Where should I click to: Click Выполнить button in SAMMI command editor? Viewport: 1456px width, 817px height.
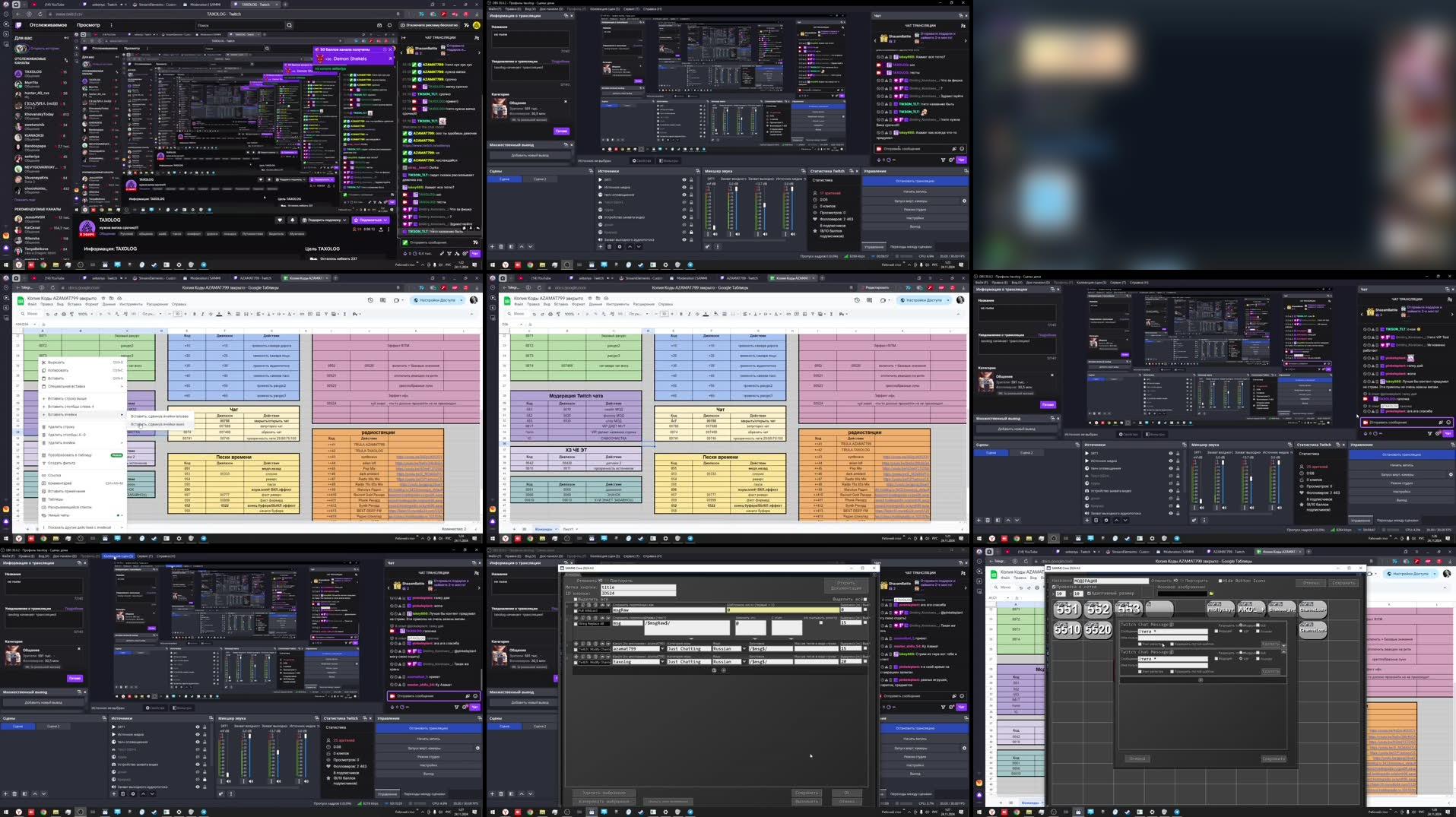point(807,801)
